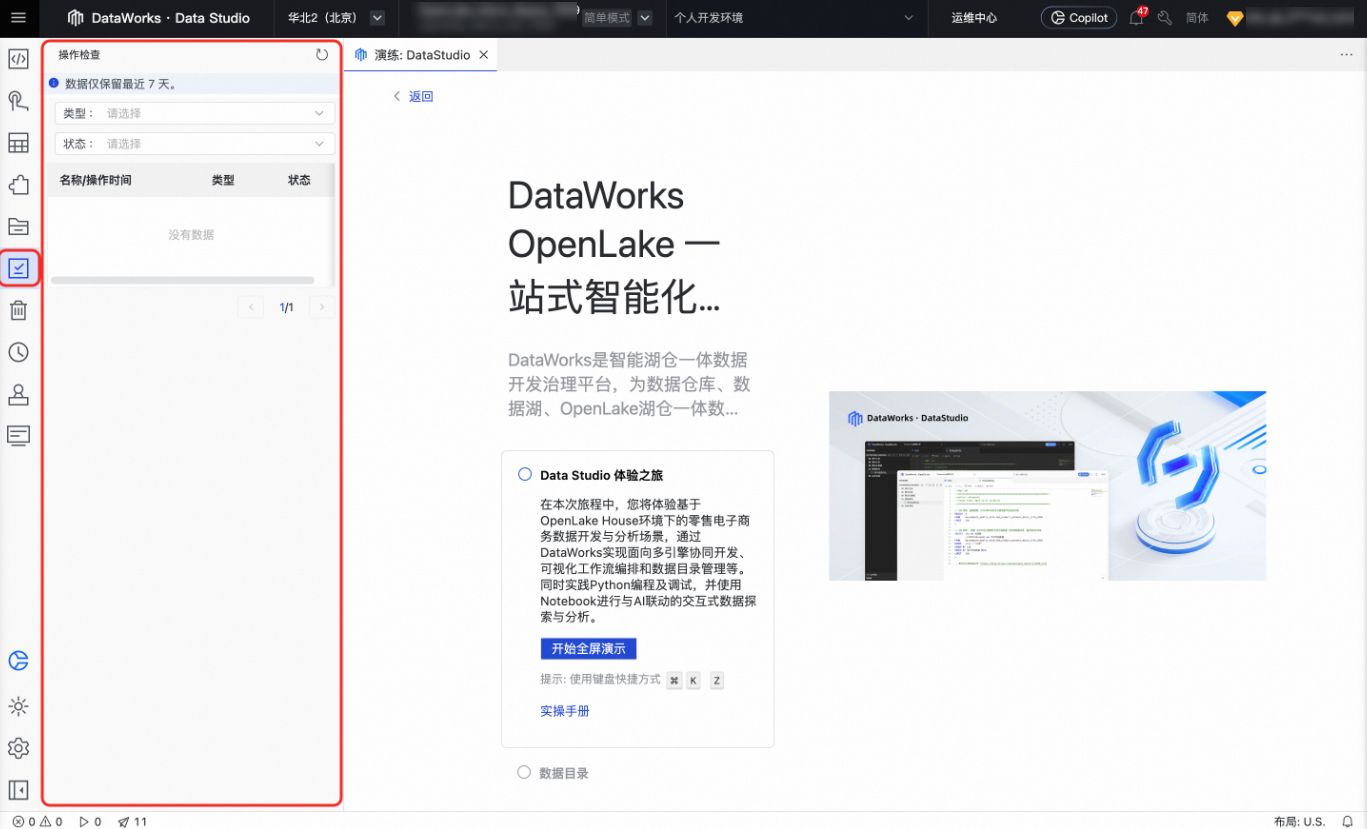This screenshot has height=829, width=1367.
Task: Refresh the 操作检查 panel
Action: (x=322, y=55)
